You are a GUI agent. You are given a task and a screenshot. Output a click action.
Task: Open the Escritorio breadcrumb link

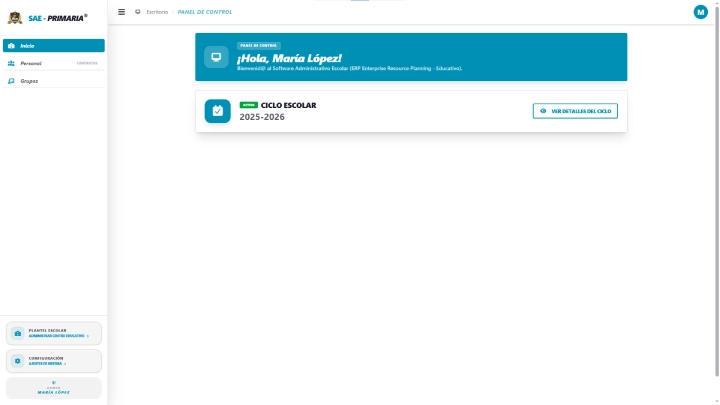coord(157,12)
